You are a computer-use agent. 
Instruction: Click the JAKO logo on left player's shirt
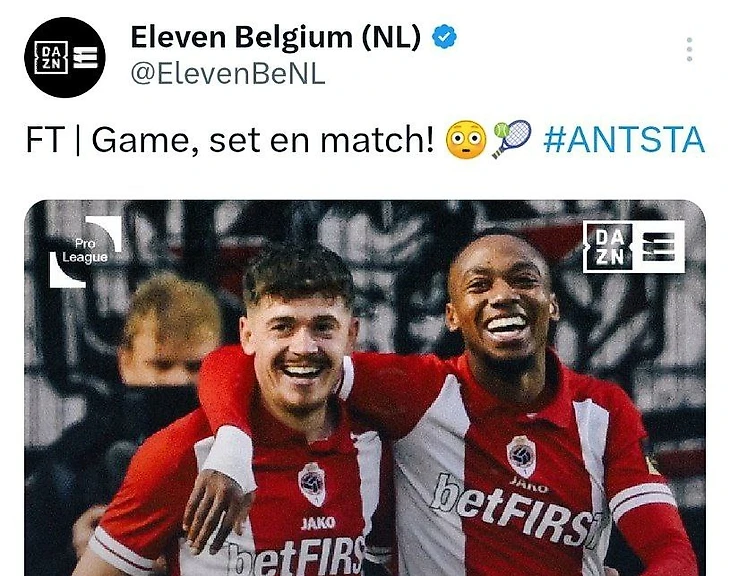[x=318, y=523]
